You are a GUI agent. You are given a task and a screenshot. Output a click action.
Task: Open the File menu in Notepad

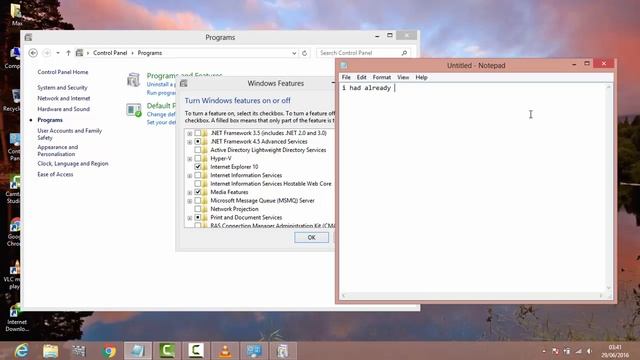(x=346, y=77)
